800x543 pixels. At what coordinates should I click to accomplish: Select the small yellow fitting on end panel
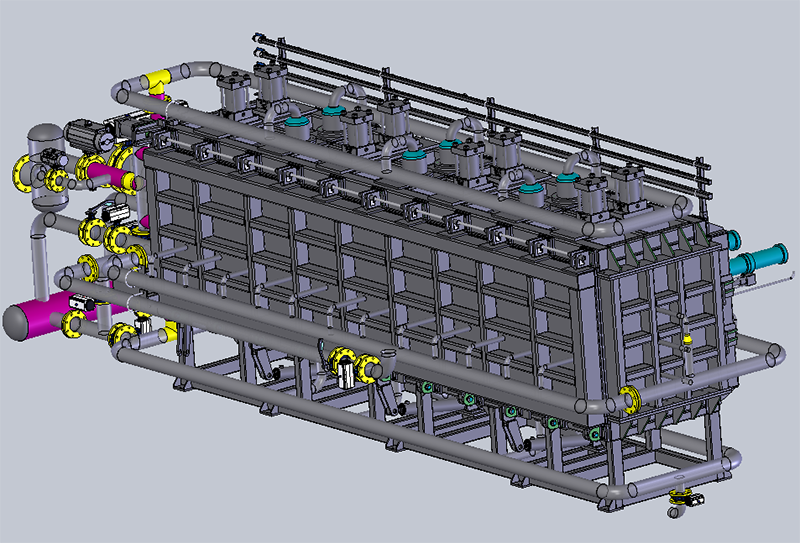[x=687, y=339]
